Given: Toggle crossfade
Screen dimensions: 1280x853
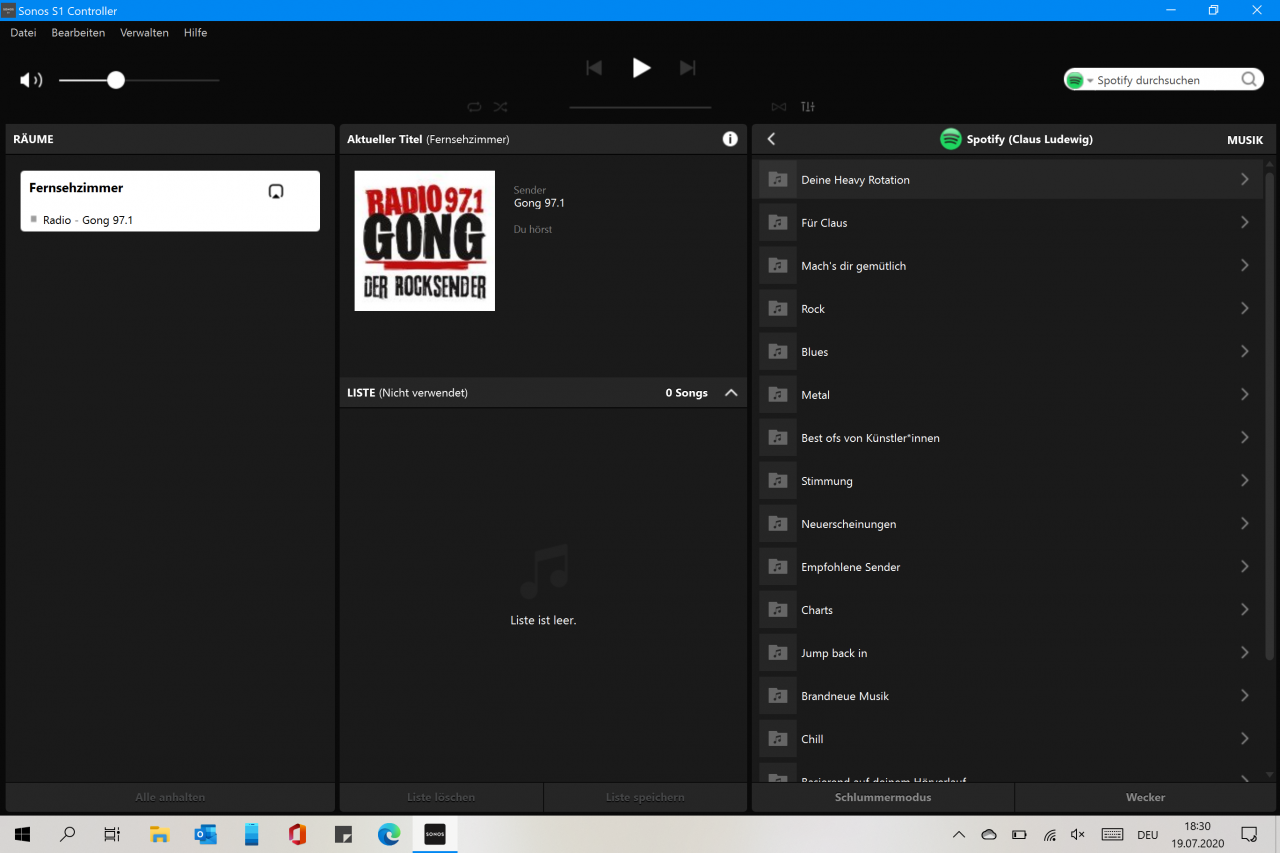Looking at the screenshot, I should point(779,107).
